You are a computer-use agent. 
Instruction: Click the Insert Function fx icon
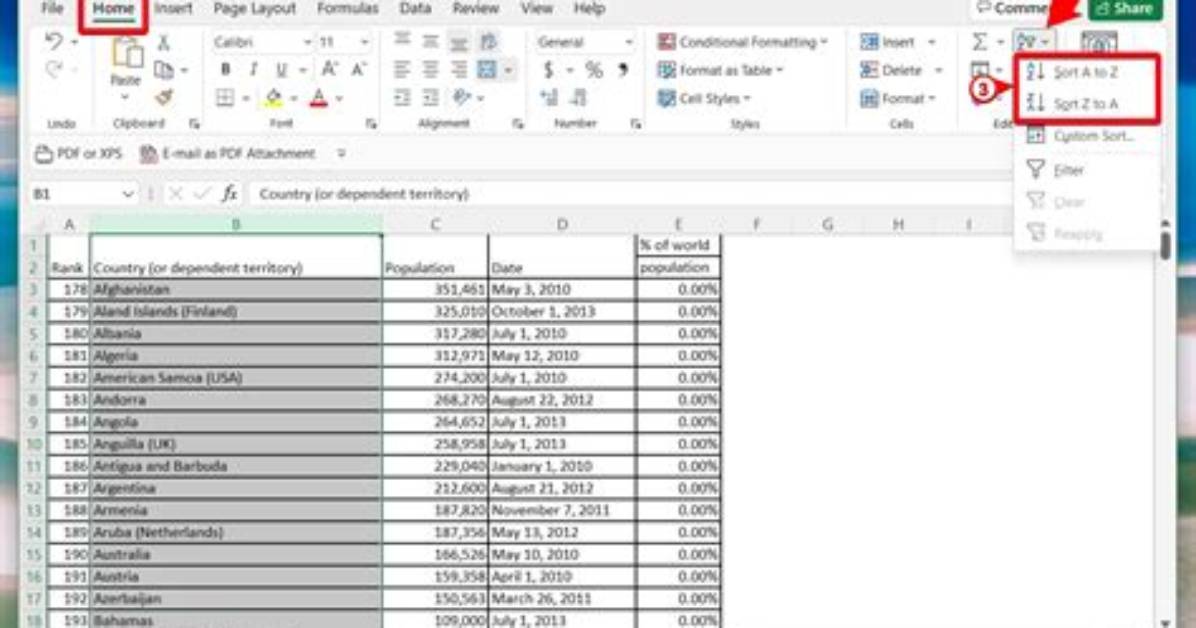[230, 194]
